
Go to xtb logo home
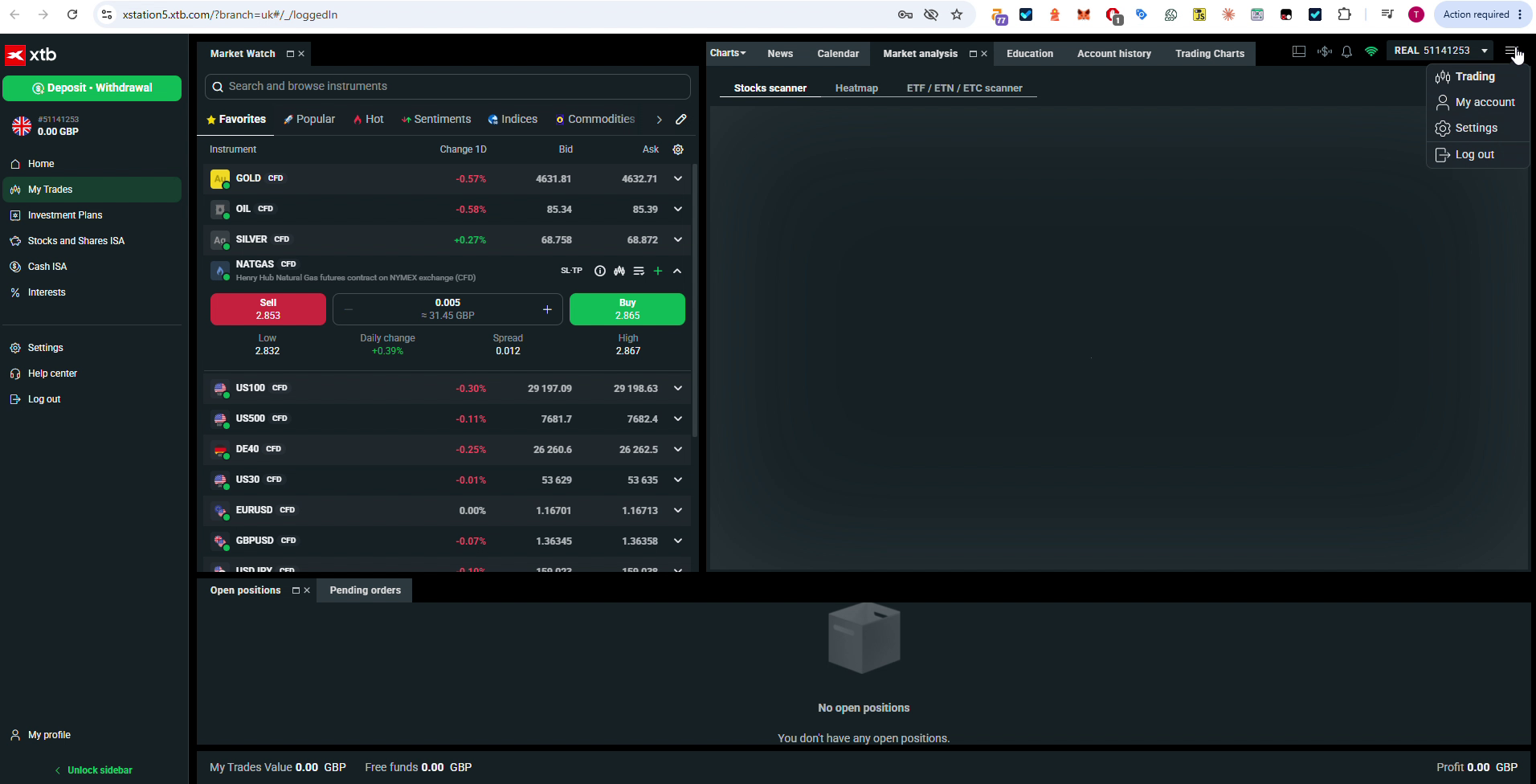point(31,55)
